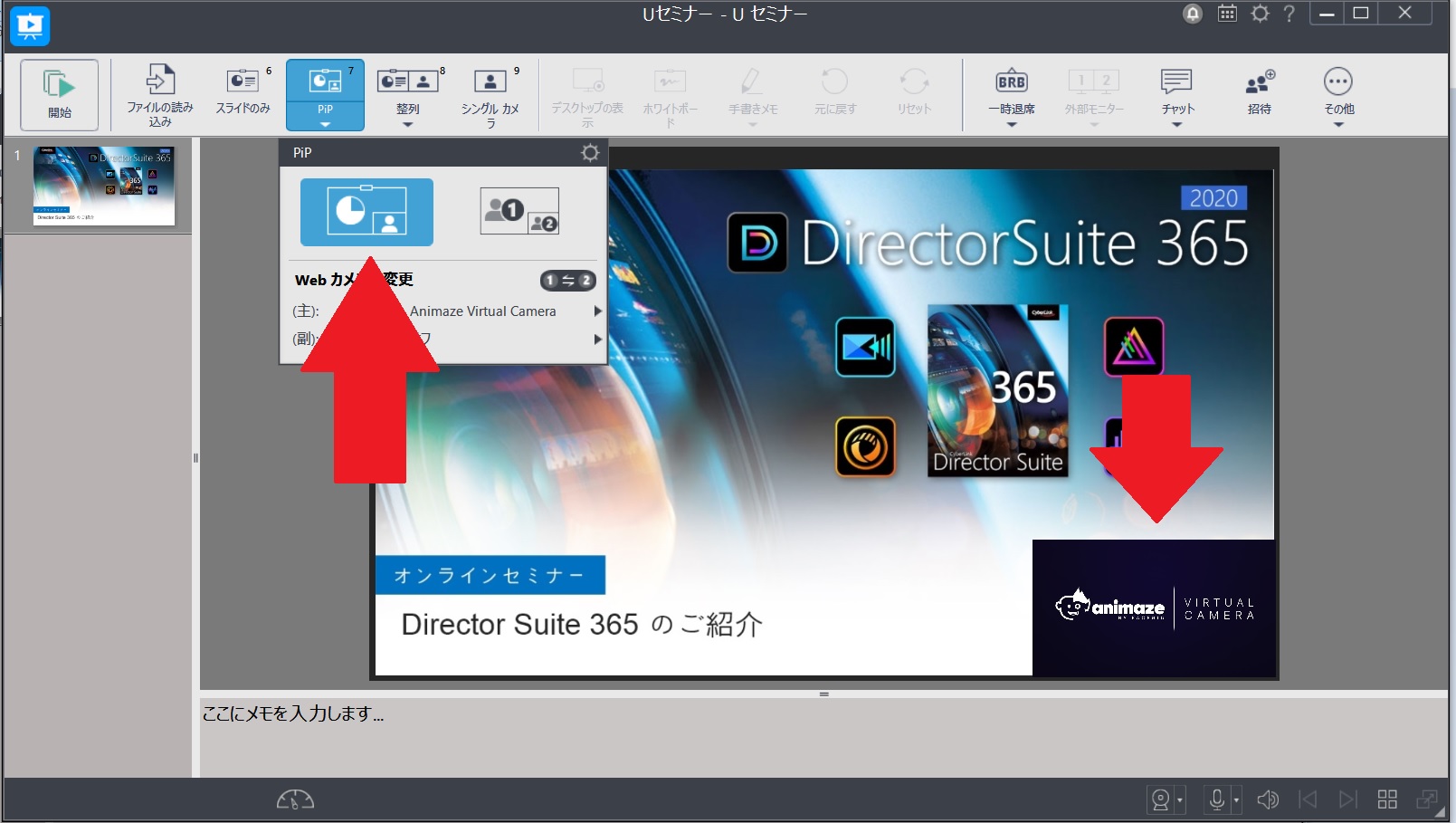This screenshot has height=823, width=1456.
Task: Expand the 整列 dropdown arrow
Action: 407,125
